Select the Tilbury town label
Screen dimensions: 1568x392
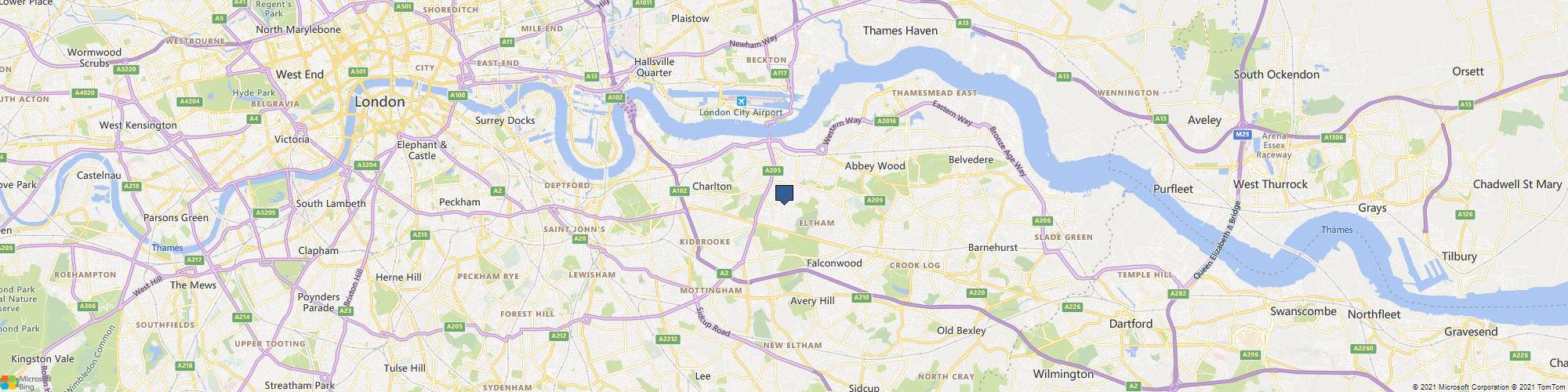(x=1459, y=256)
